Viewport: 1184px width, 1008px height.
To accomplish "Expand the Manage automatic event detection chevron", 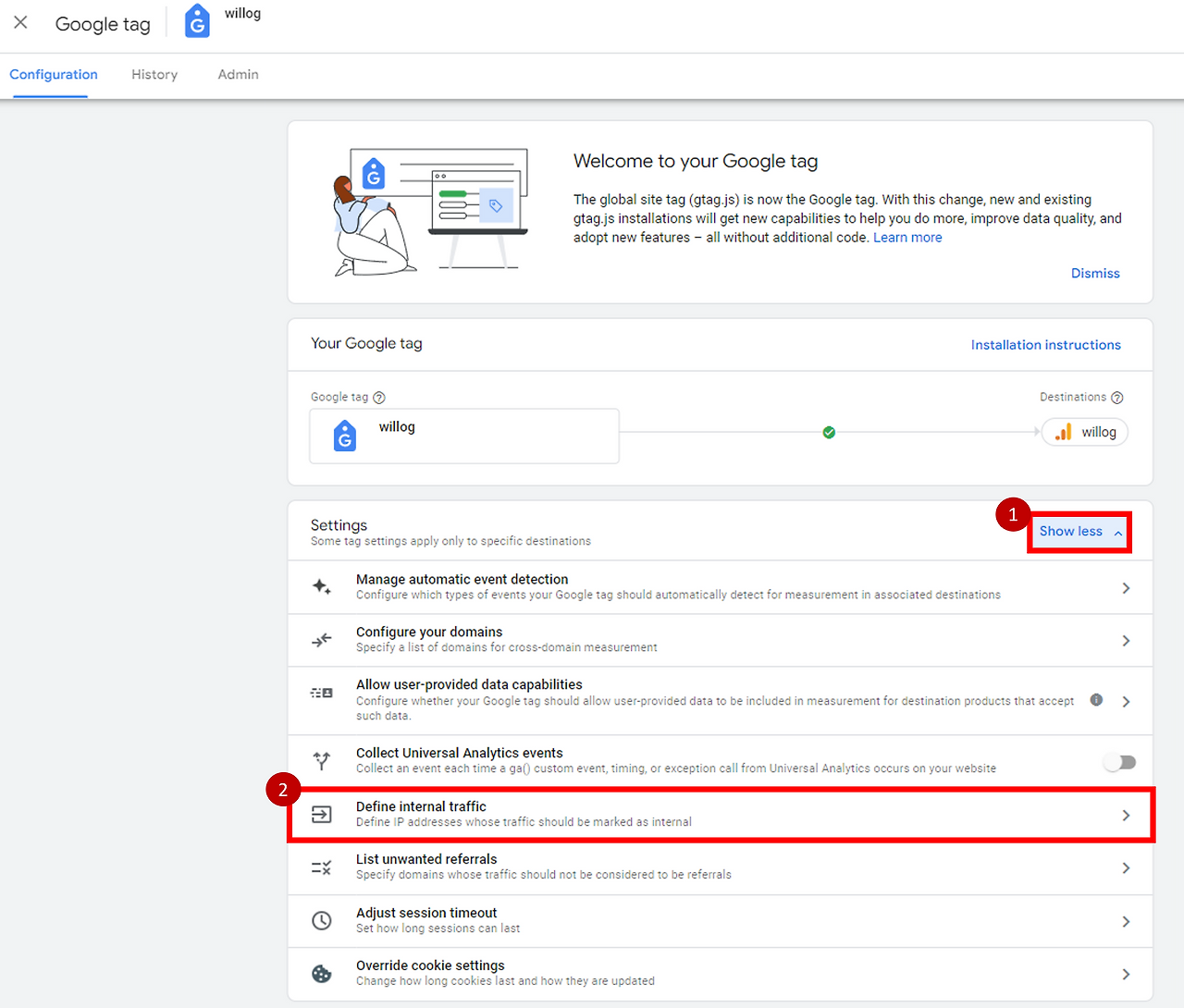I will (x=1126, y=588).
